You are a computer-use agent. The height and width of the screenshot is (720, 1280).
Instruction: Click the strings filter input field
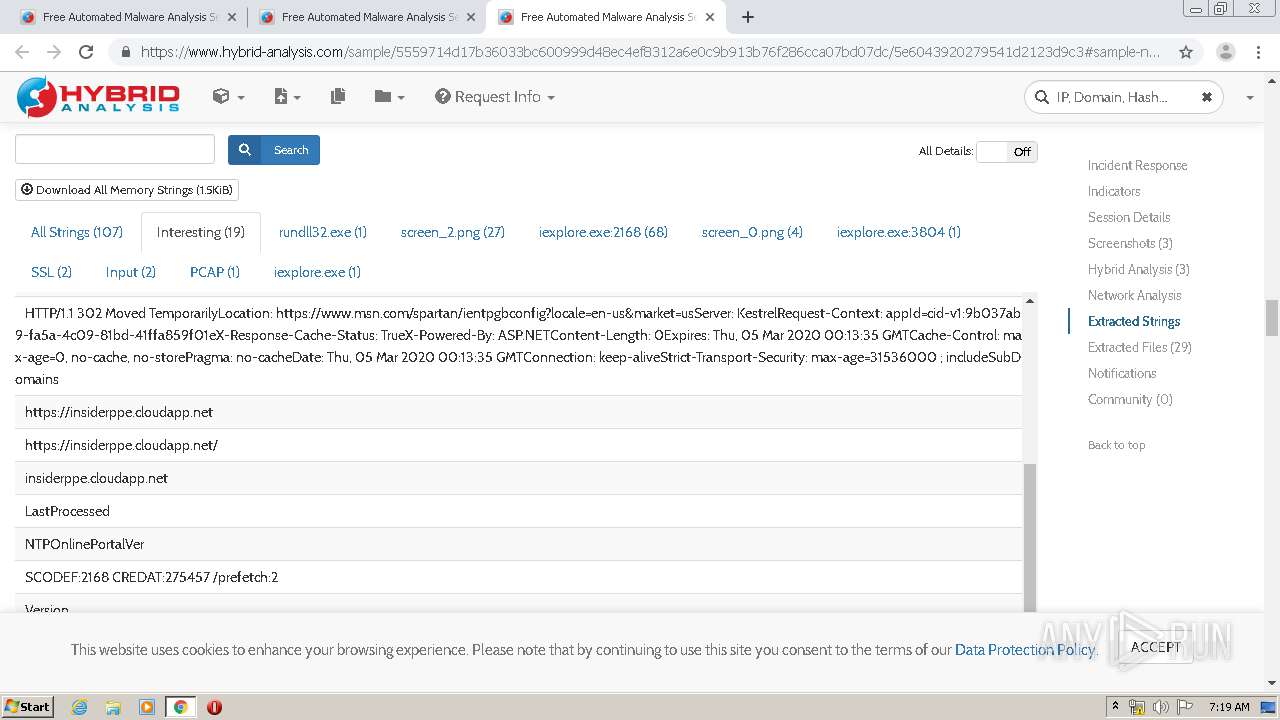(x=115, y=149)
